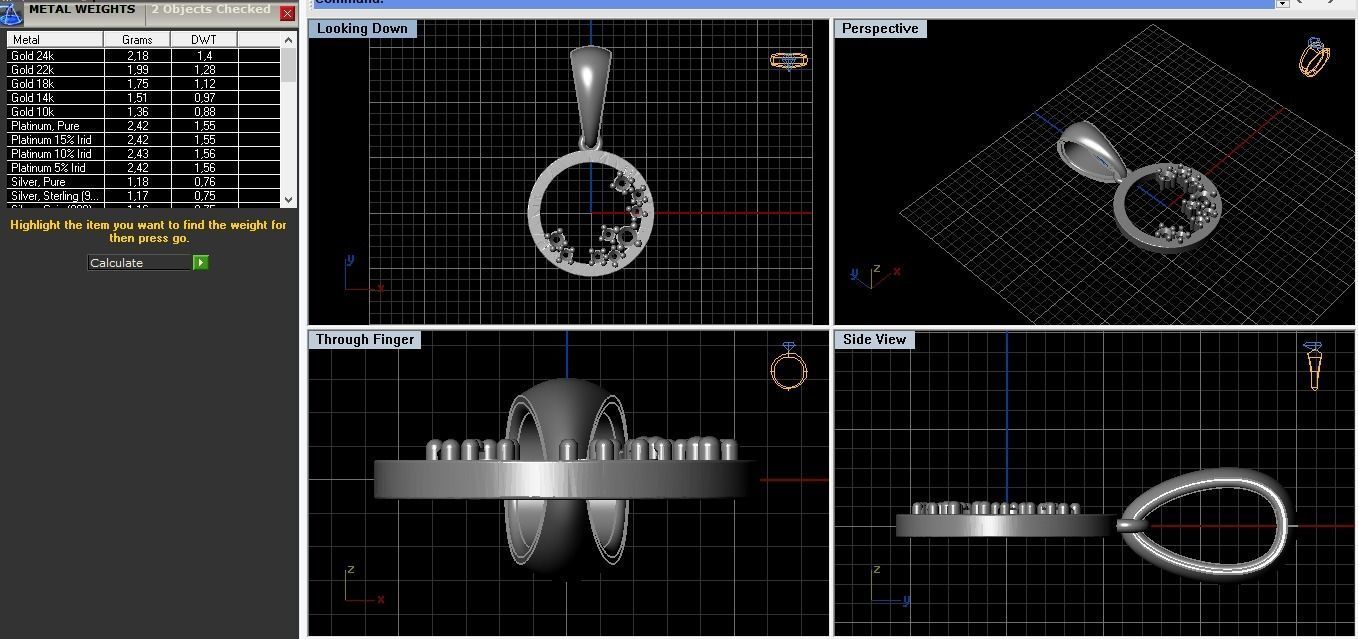Image resolution: width=1358 pixels, height=639 pixels.
Task: Select the Gold 24k row
Action: pos(144,56)
